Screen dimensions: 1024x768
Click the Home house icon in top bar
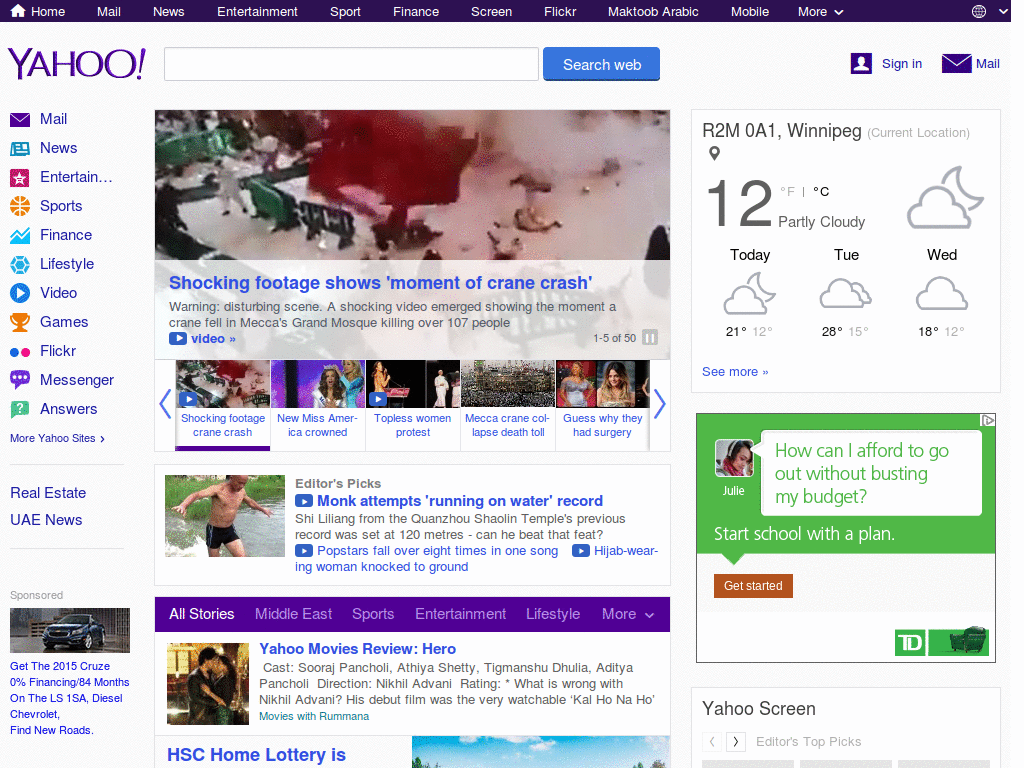point(18,10)
